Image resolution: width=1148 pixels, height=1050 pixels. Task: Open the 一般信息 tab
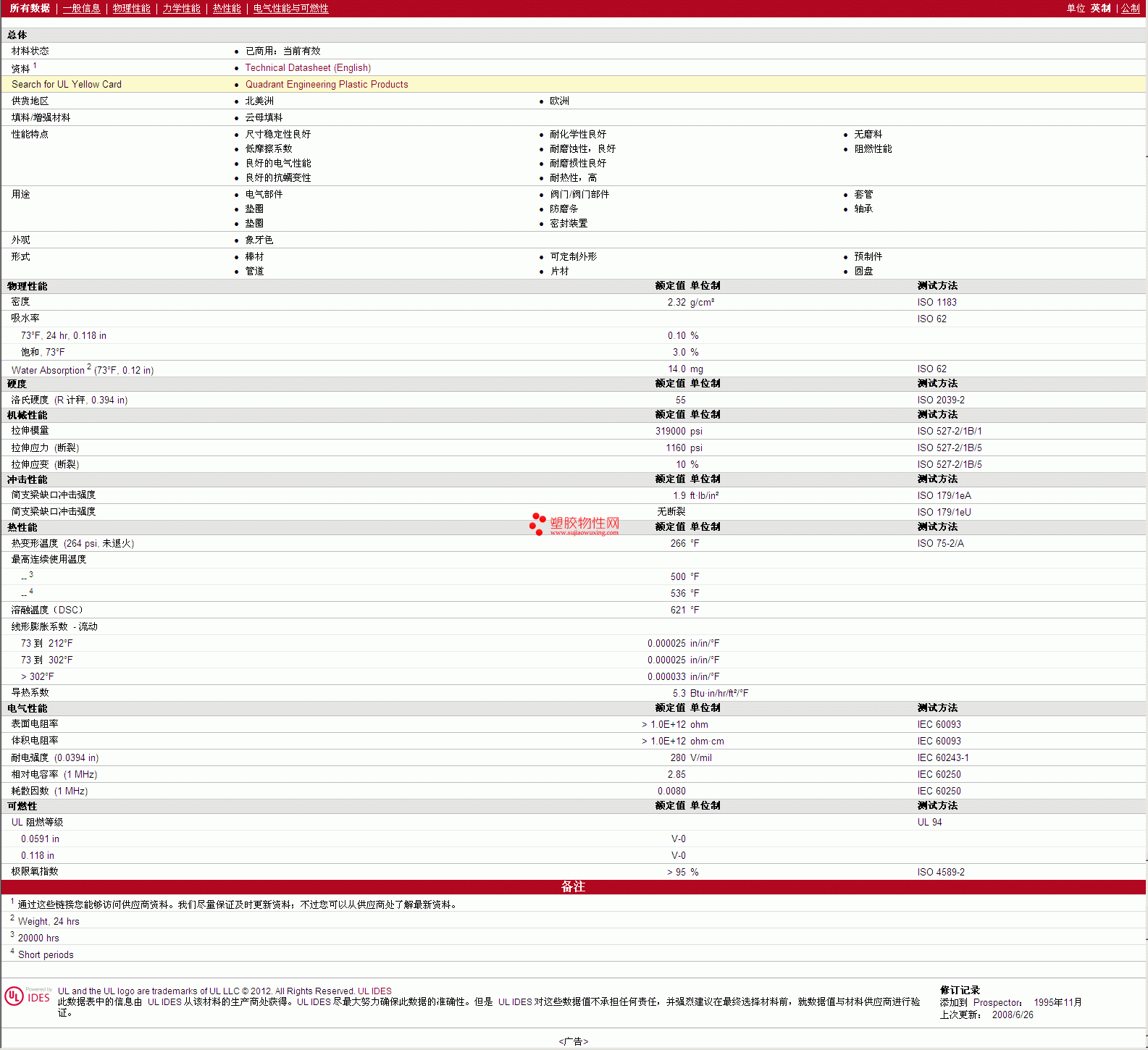pos(81,9)
